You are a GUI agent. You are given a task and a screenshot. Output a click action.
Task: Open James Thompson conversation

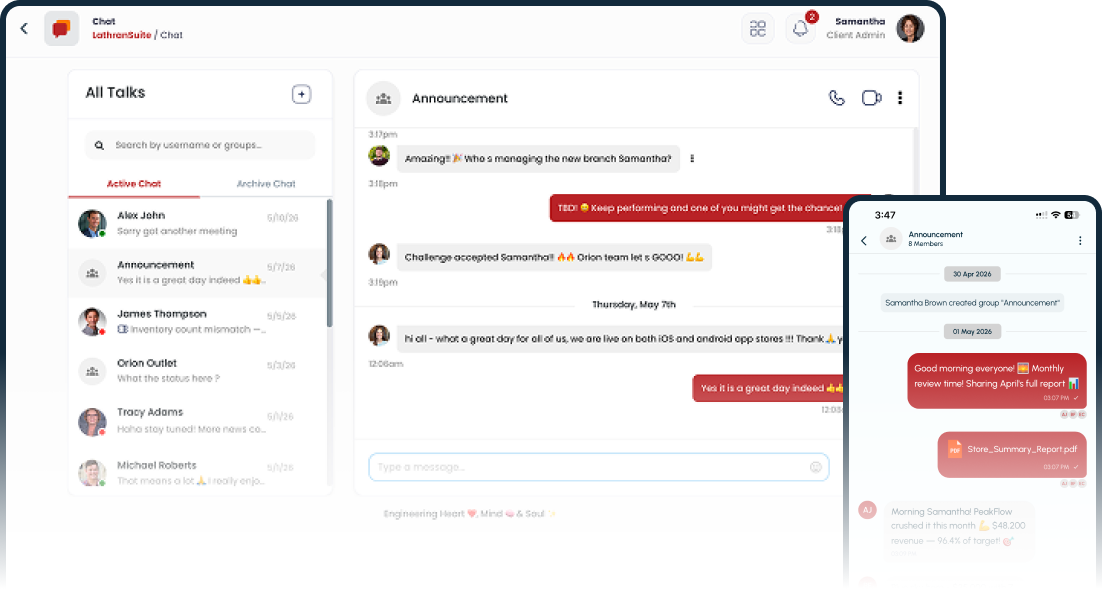pos(197,322)
